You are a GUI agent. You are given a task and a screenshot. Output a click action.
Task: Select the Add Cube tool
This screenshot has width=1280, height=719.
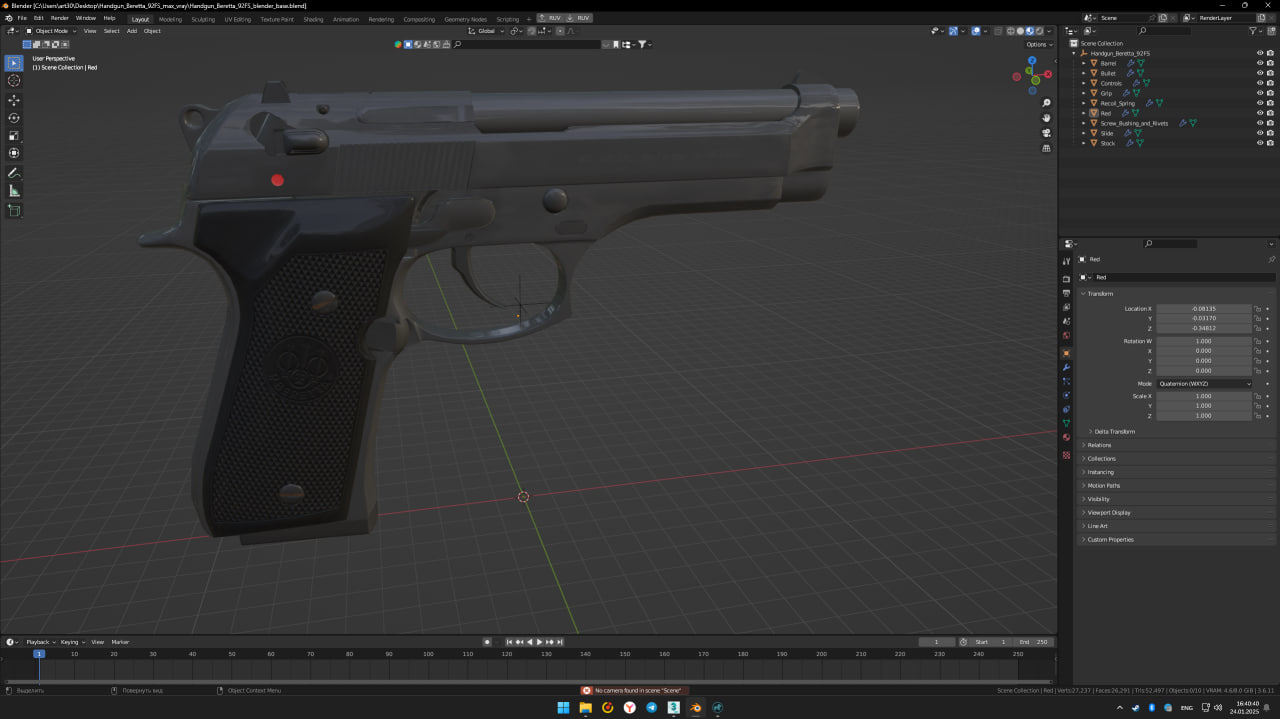point(14,211)
